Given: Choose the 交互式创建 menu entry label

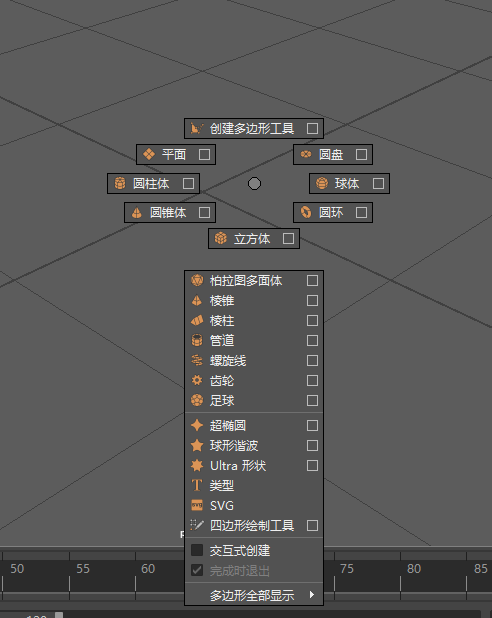Looking at the screenshot, I should click(240, 550).
